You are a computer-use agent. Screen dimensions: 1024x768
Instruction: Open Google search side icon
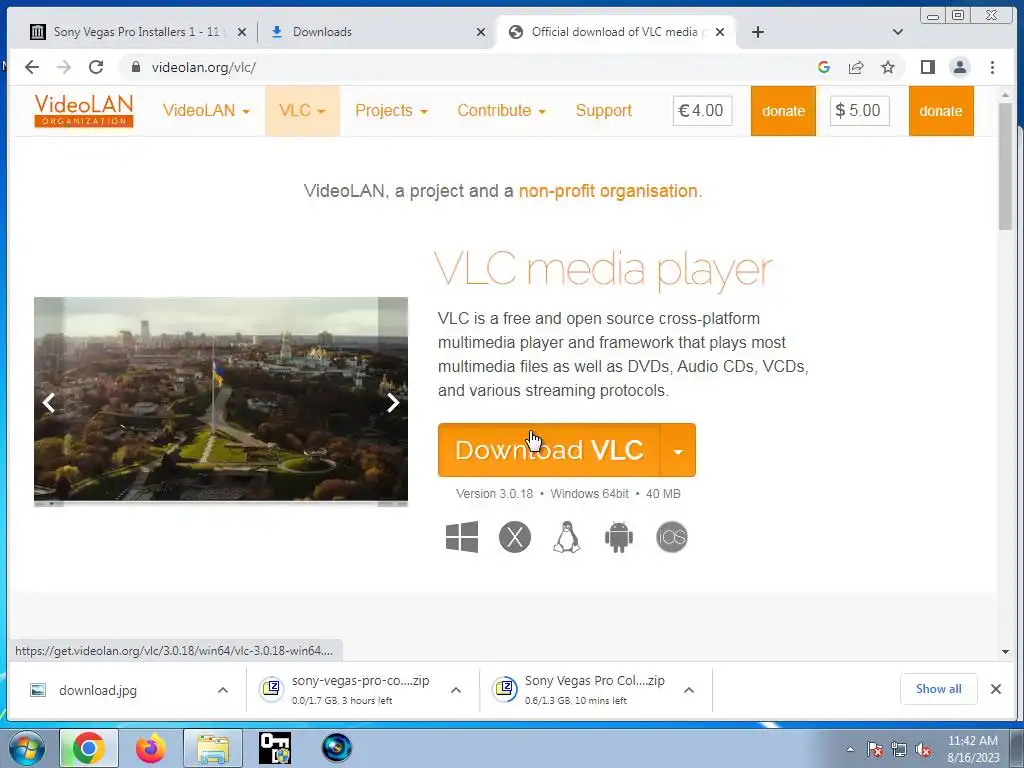pos(824,67)
